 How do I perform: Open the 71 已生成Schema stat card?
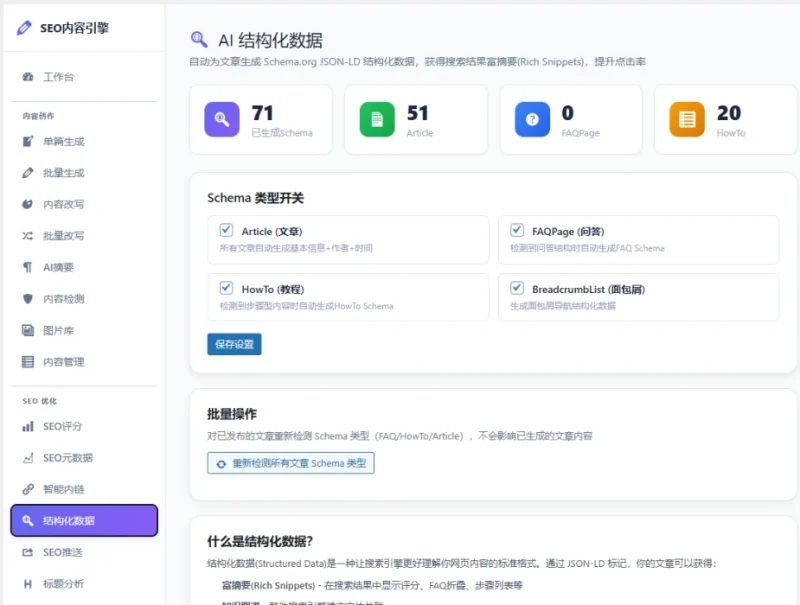coord(261,119)
